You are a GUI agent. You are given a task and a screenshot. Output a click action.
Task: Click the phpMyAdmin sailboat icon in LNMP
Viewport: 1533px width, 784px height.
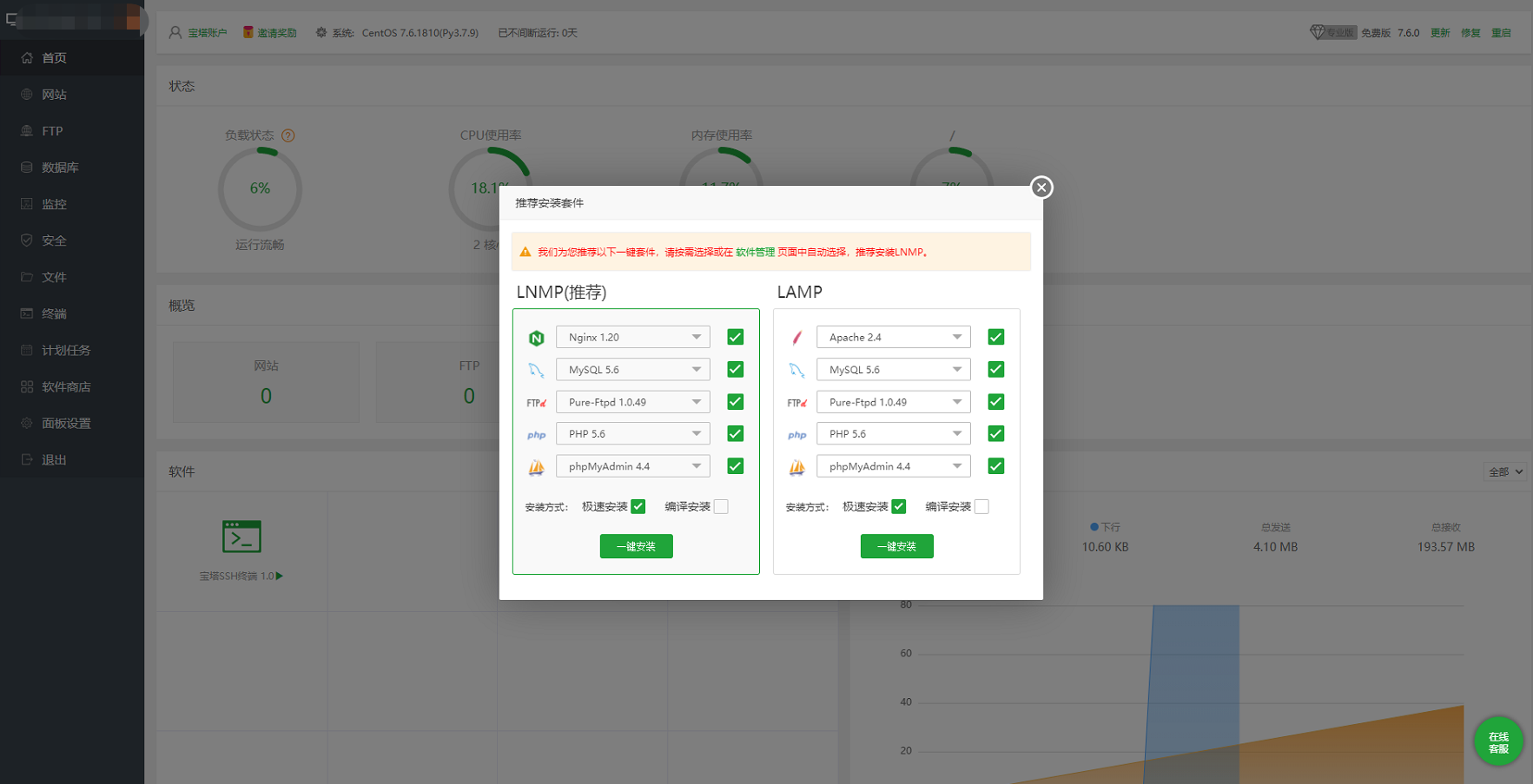point(537,467)
